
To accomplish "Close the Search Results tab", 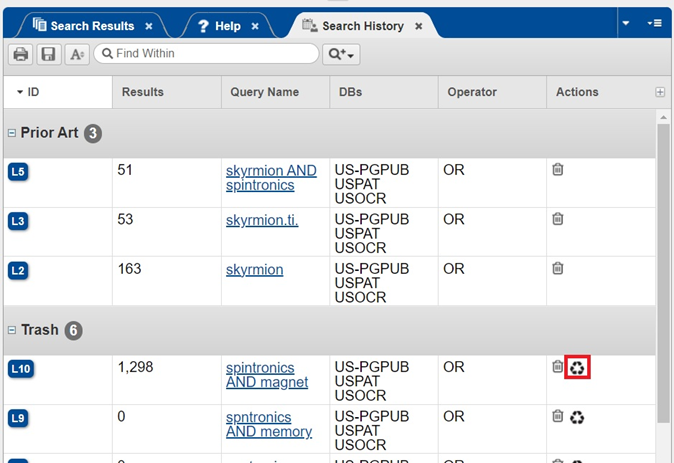I will coord(149,26).
